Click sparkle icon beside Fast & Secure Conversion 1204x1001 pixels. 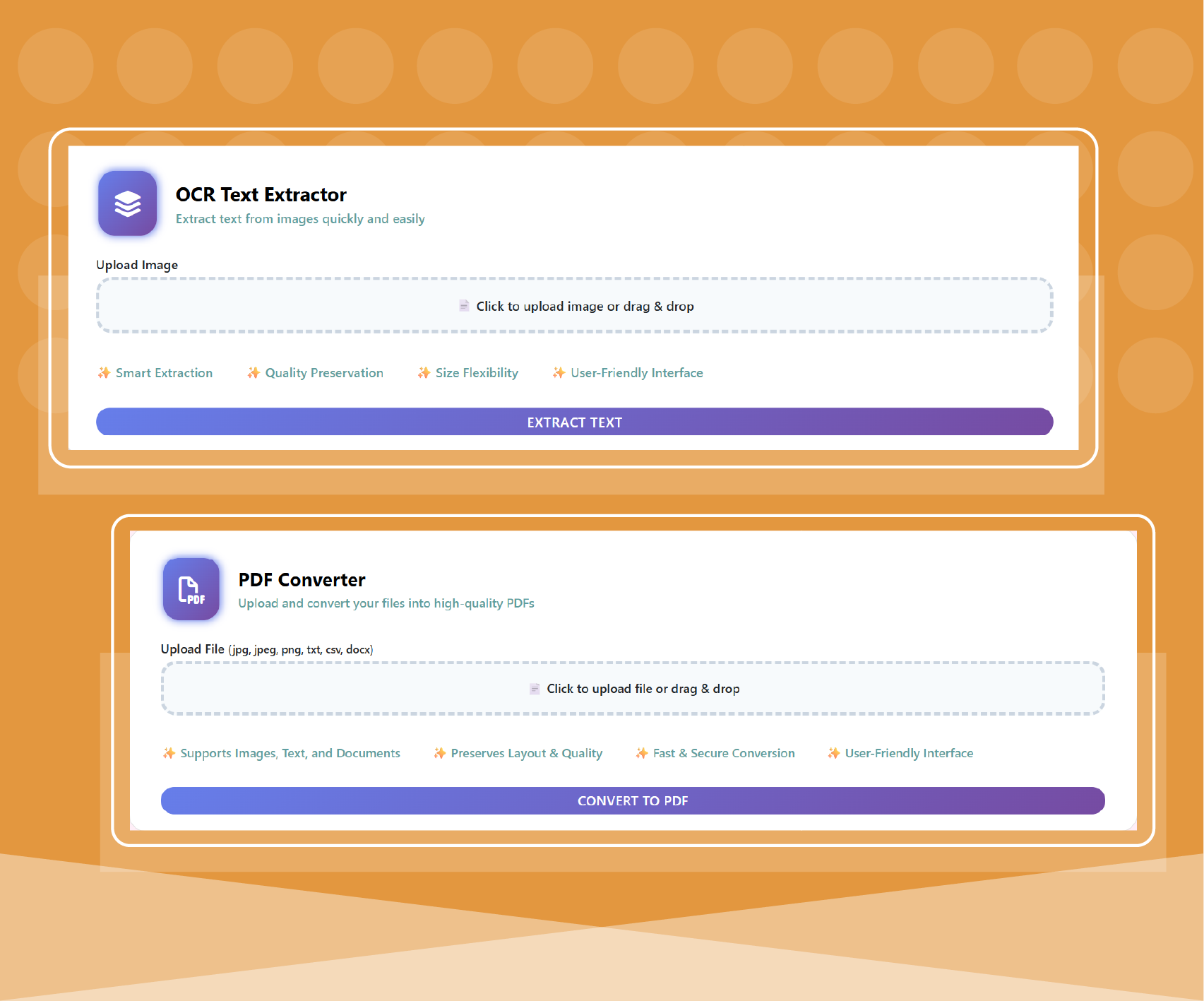click(641, 753)
